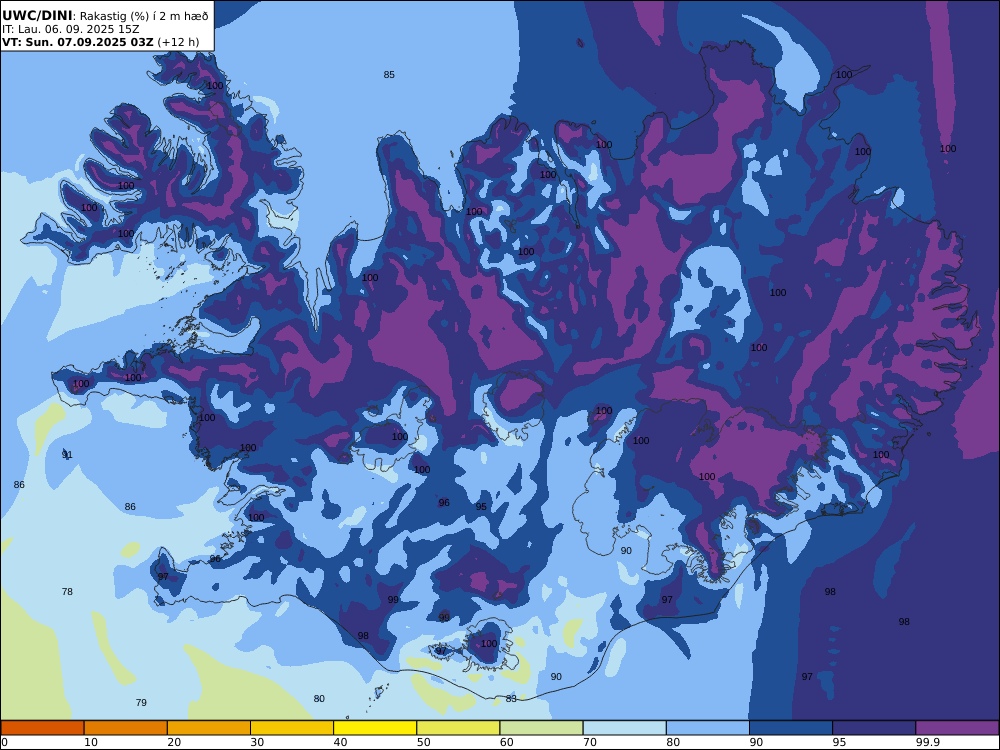Click the 90–95 blue legend swatch

(x=791, y=728)
